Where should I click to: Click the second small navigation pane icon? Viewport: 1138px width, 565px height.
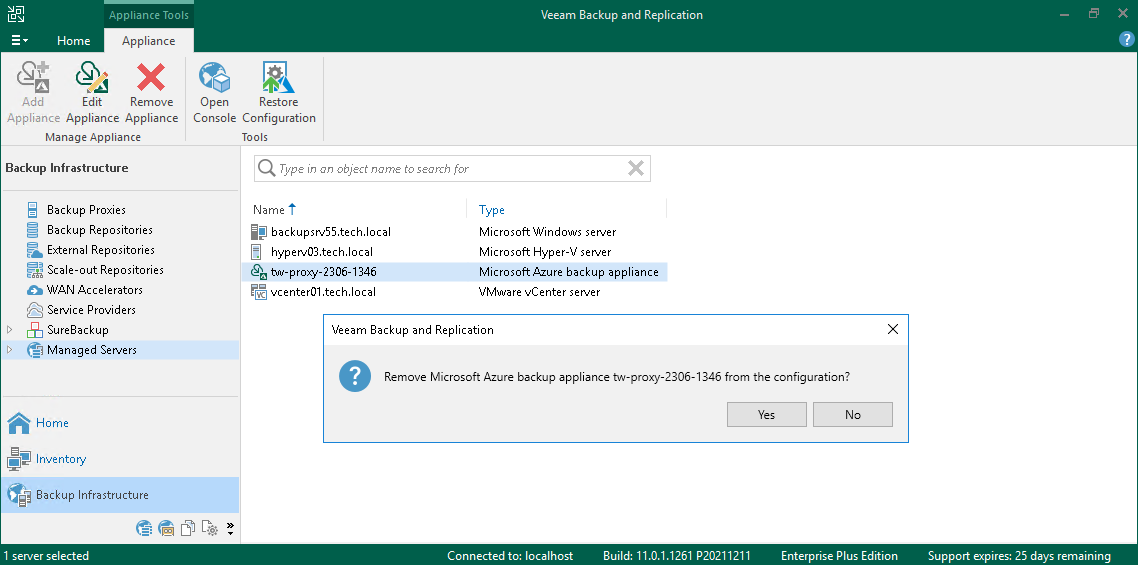(x=166, y=528)
